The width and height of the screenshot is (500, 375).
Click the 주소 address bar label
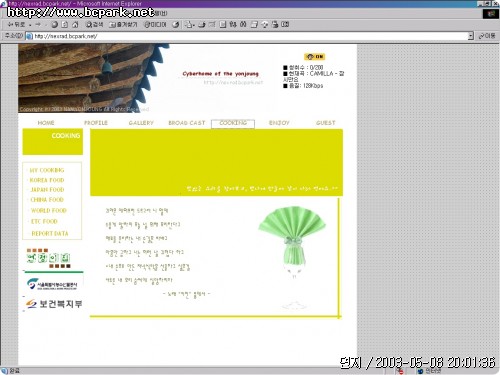click(13, 35)
